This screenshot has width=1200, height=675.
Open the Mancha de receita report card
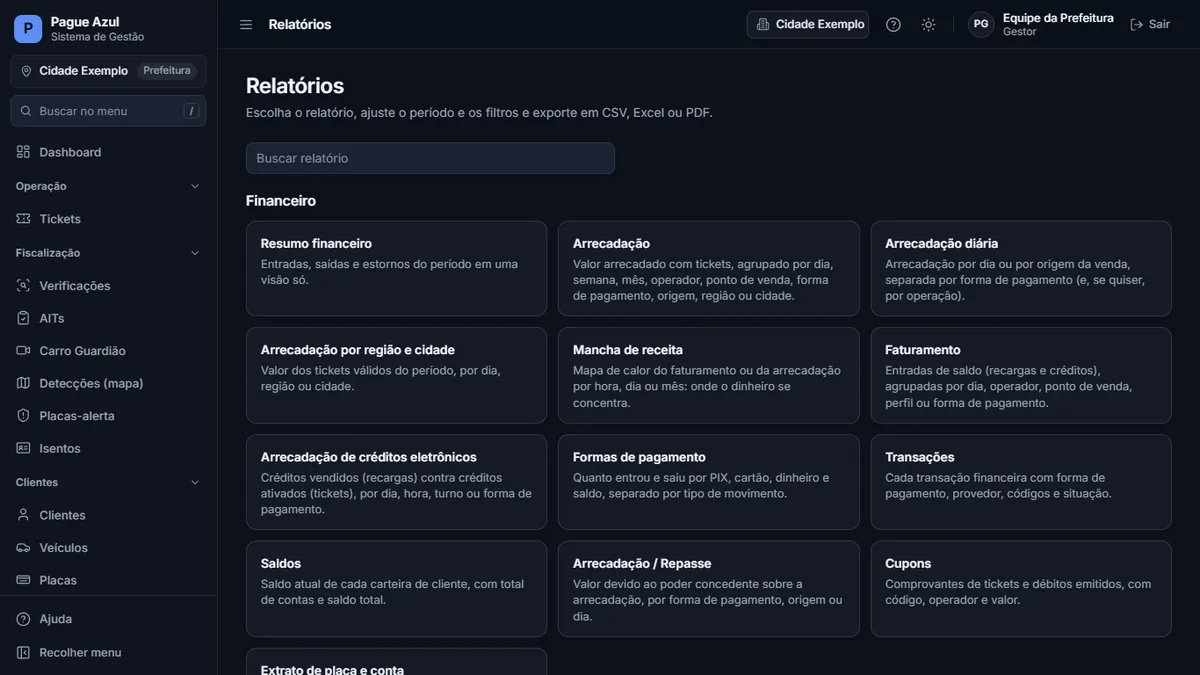click(709, 375)
